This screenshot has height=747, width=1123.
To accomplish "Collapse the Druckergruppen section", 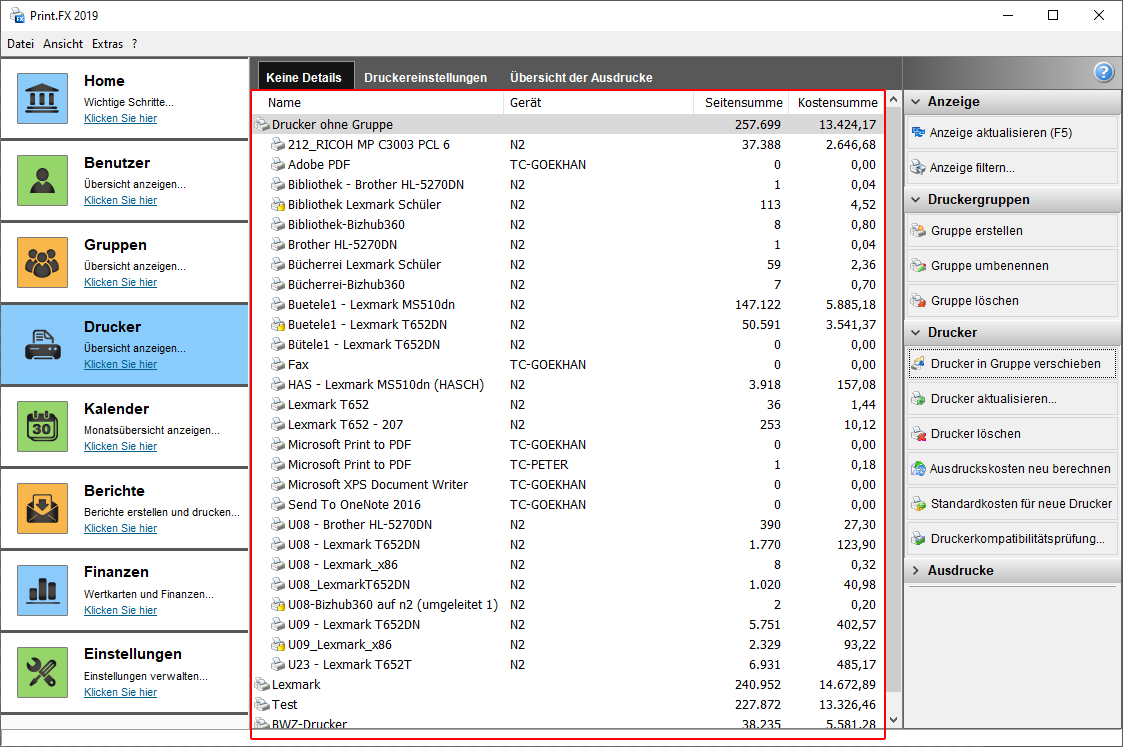I will click(915, 200).
